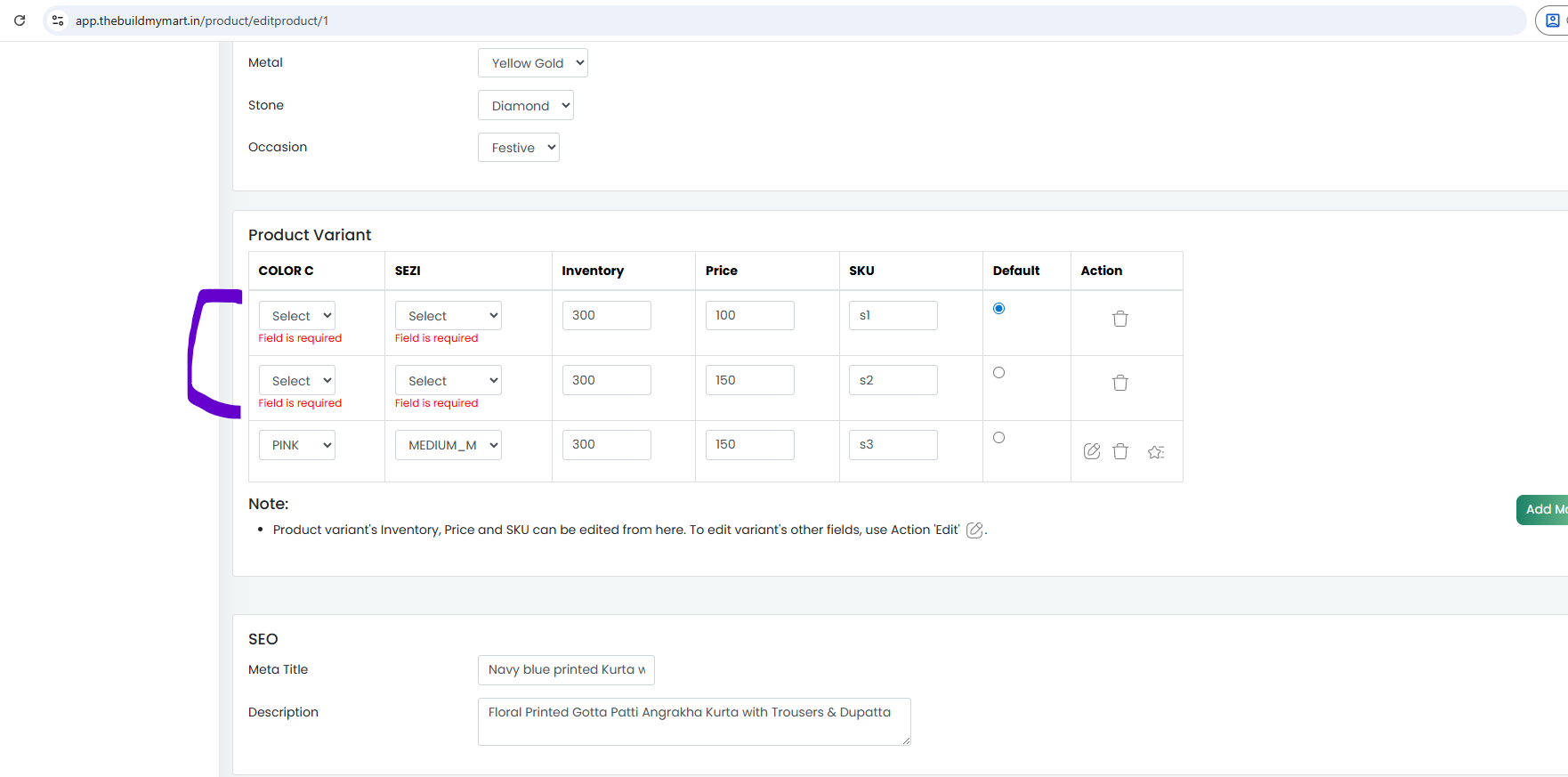
Task: Click the SKU field containing s1
Action: pos(893,315)
